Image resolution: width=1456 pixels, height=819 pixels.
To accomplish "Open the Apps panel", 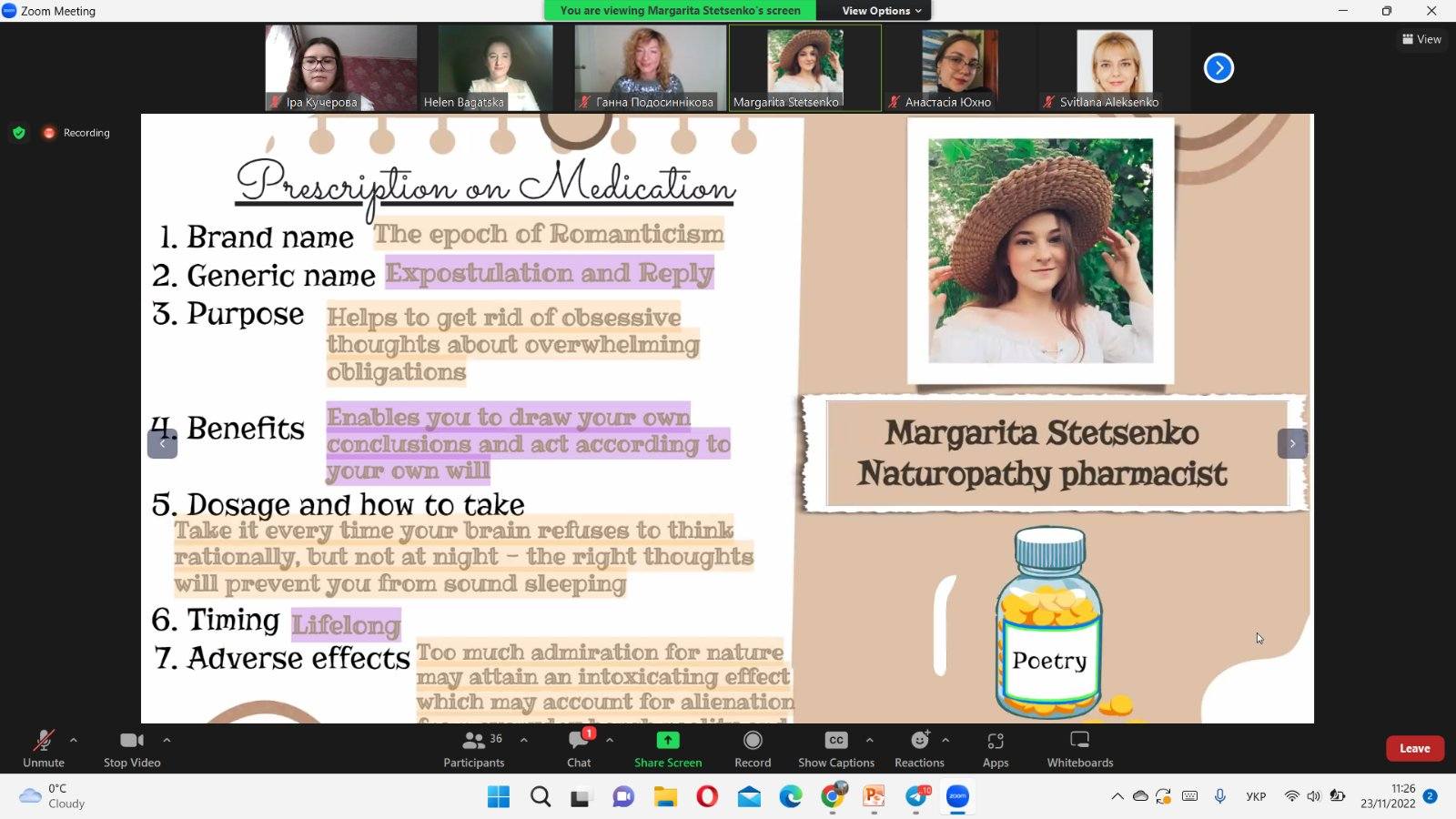I will (996, 749).
